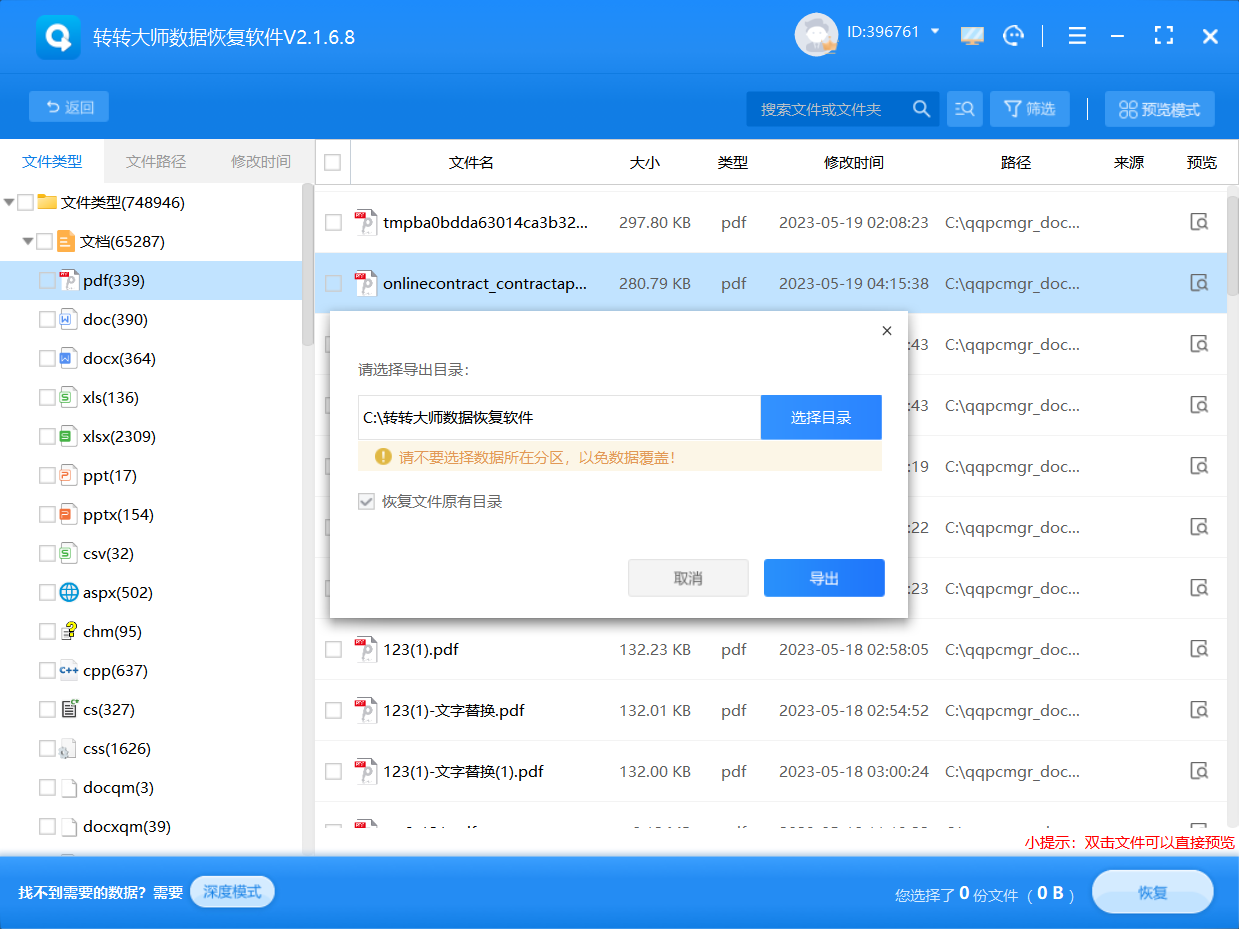Image resolution: width=1239 pixels, height=929 pixels.
Task: Click the 深度模式 deep scan button
Action: pyautogui.click(x=232, y=891)
